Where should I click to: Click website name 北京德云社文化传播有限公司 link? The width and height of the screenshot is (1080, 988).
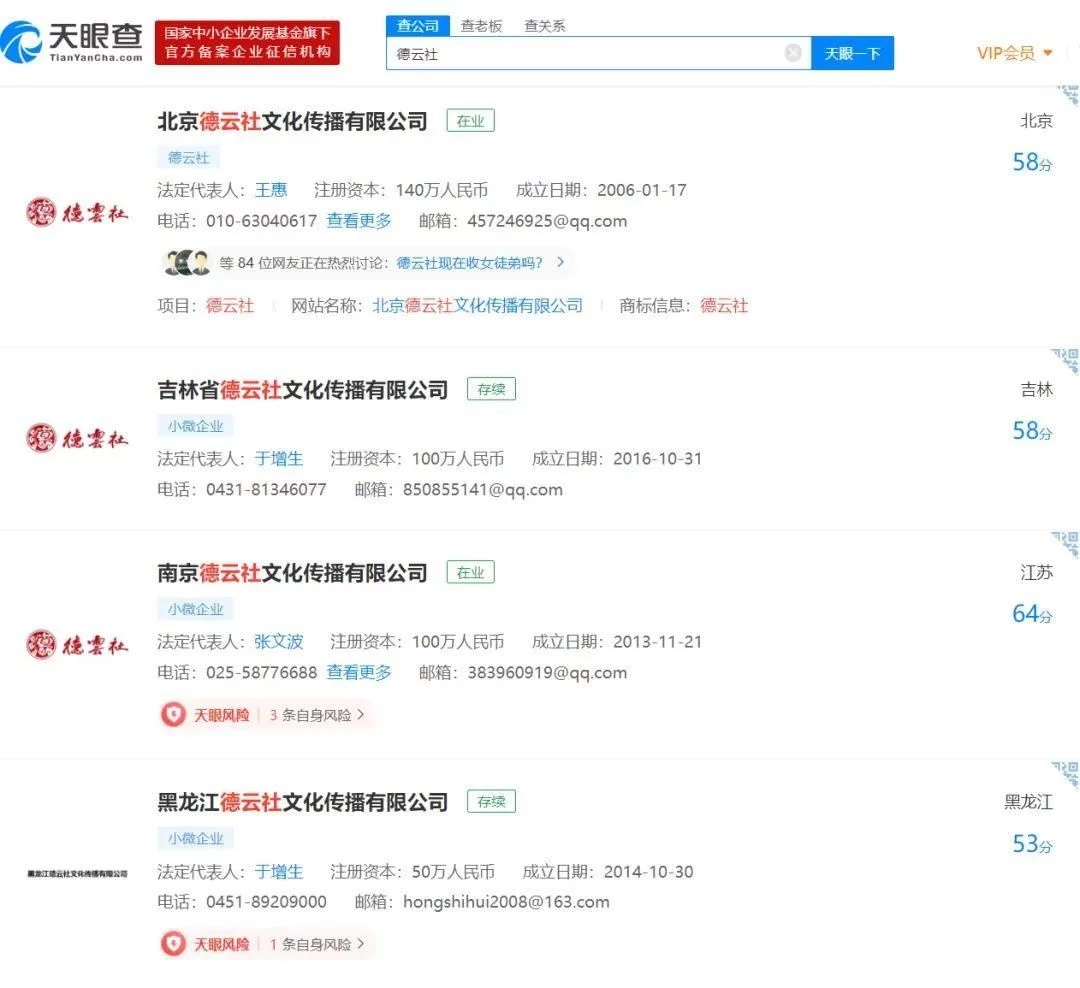(477, 305)
